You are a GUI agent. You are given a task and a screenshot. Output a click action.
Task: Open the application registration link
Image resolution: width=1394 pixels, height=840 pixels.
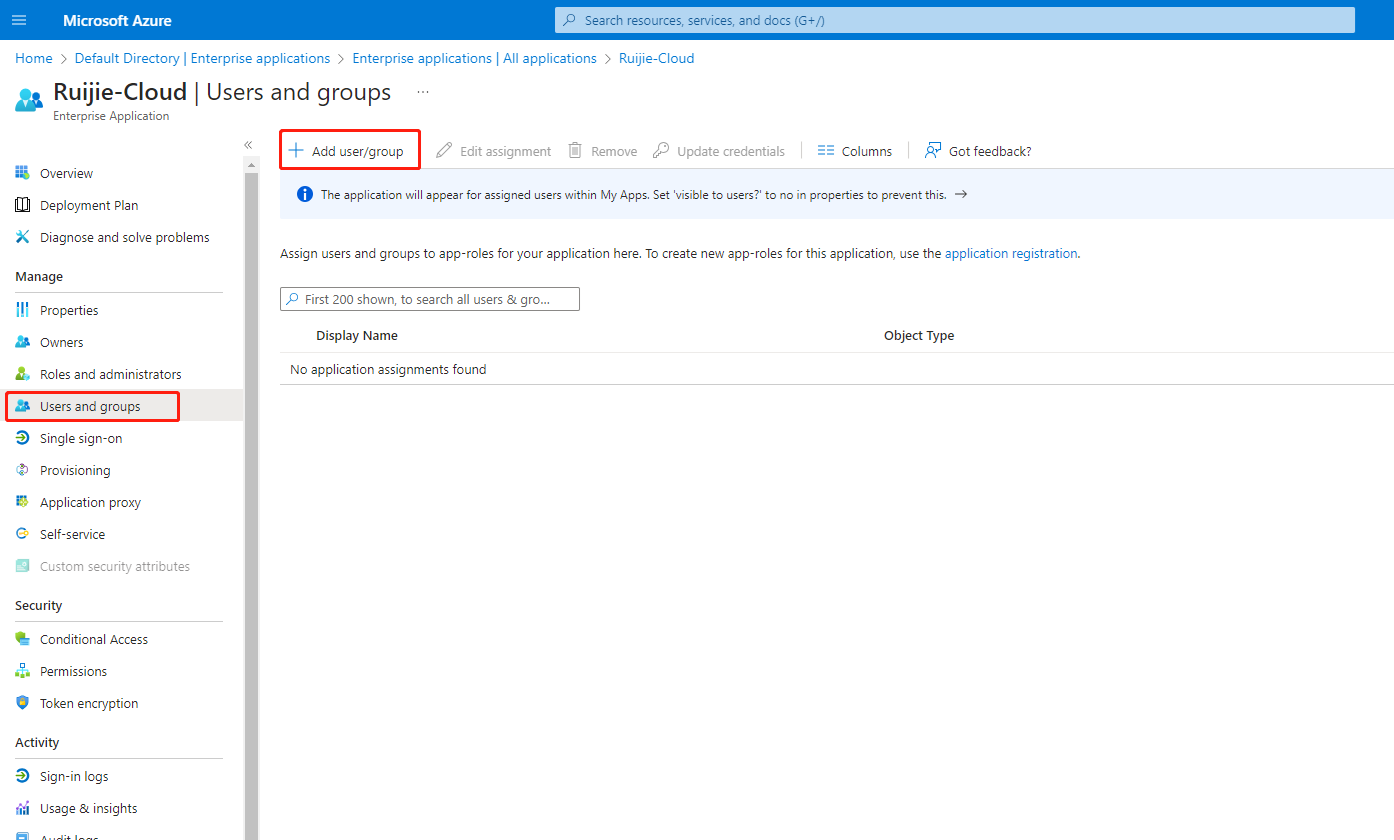click(x=1011, y=254)
